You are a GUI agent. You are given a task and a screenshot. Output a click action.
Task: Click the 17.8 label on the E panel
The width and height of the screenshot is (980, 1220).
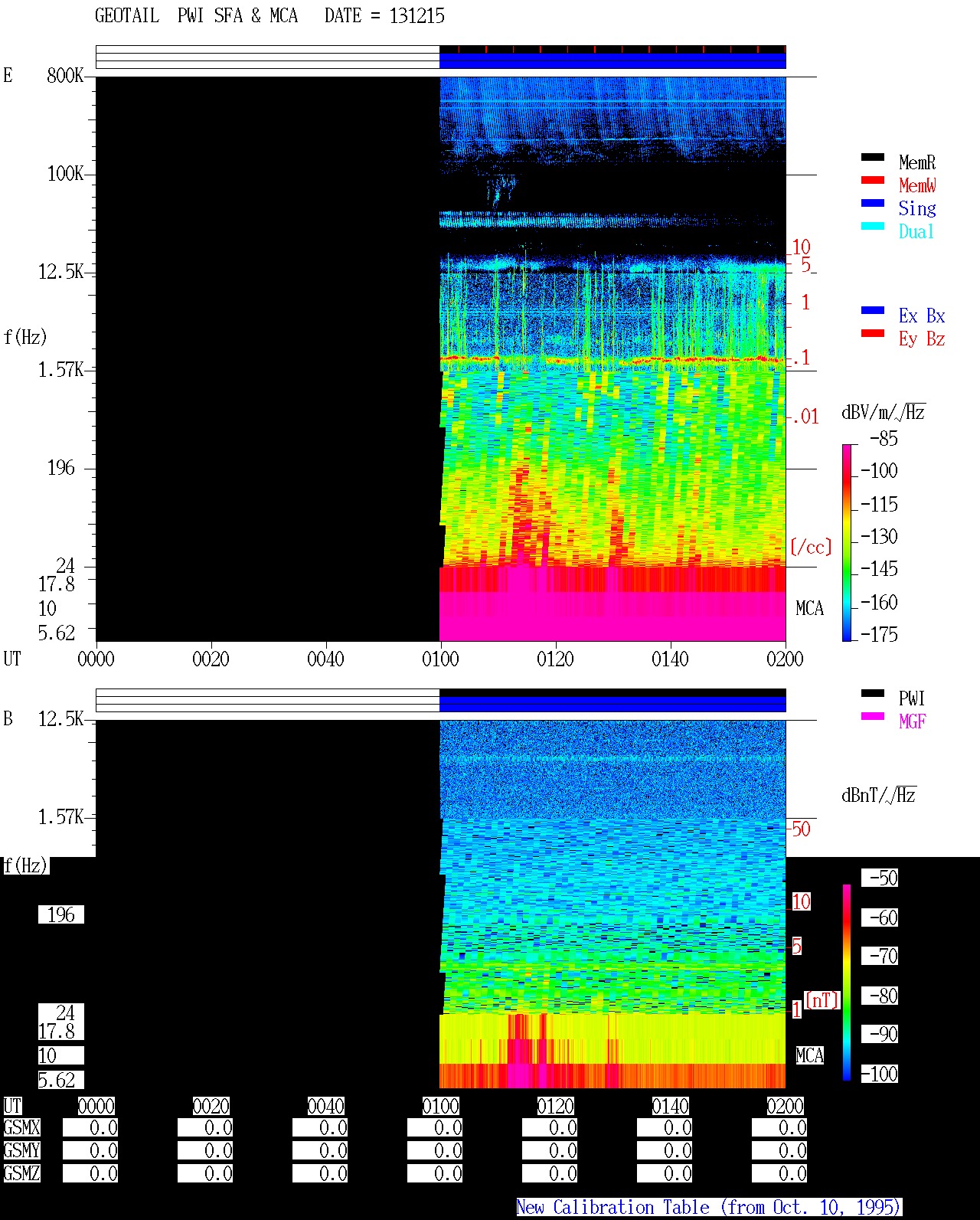(x=57, y=584)
